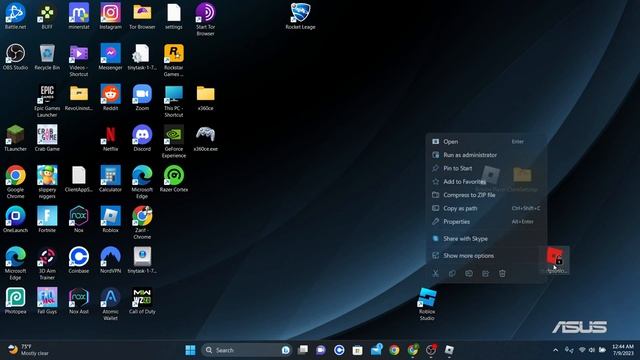The image size is (640, 360).
Task: Open the Wi-Fi network tray icon
Action: [582, 350]
